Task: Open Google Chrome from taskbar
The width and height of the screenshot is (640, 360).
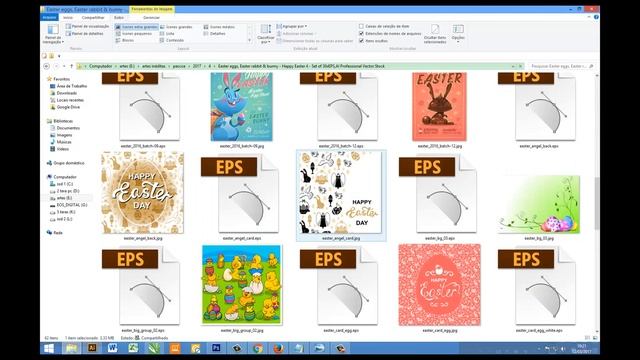Action: coord(258,348)
